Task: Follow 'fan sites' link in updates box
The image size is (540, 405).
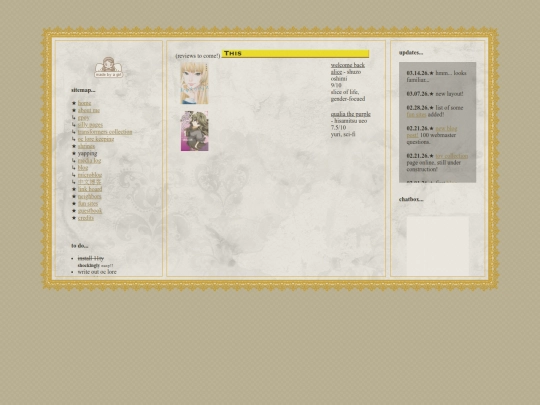Action: (416, 115)
